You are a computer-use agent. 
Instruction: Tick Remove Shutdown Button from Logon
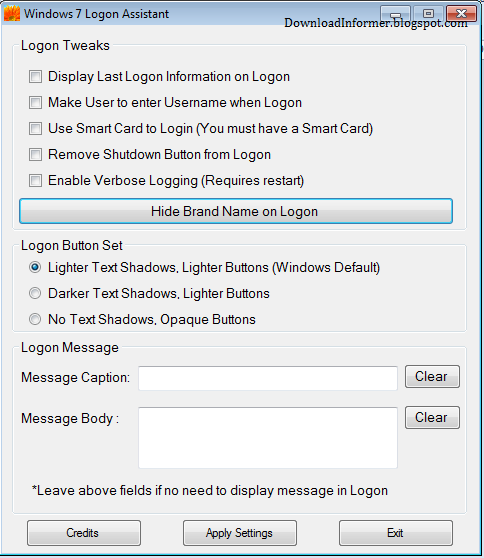[35, 154]
